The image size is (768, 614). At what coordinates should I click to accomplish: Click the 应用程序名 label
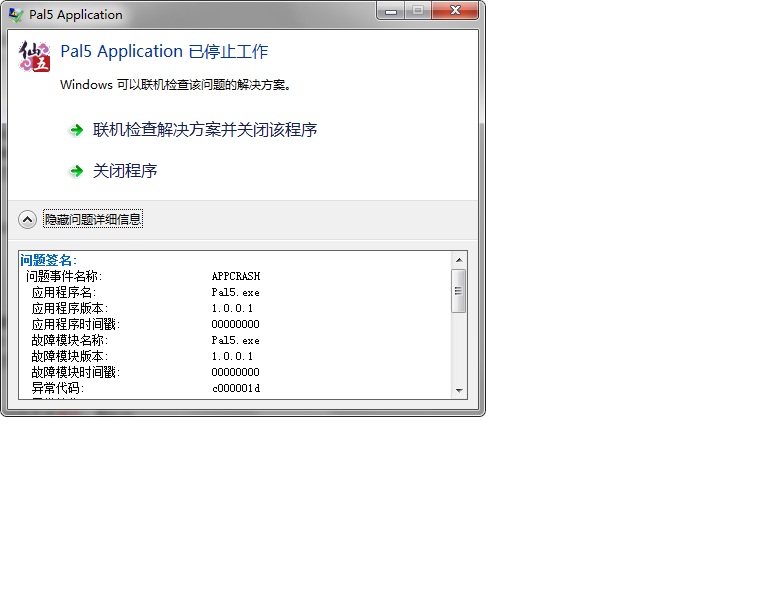[64, 292]
